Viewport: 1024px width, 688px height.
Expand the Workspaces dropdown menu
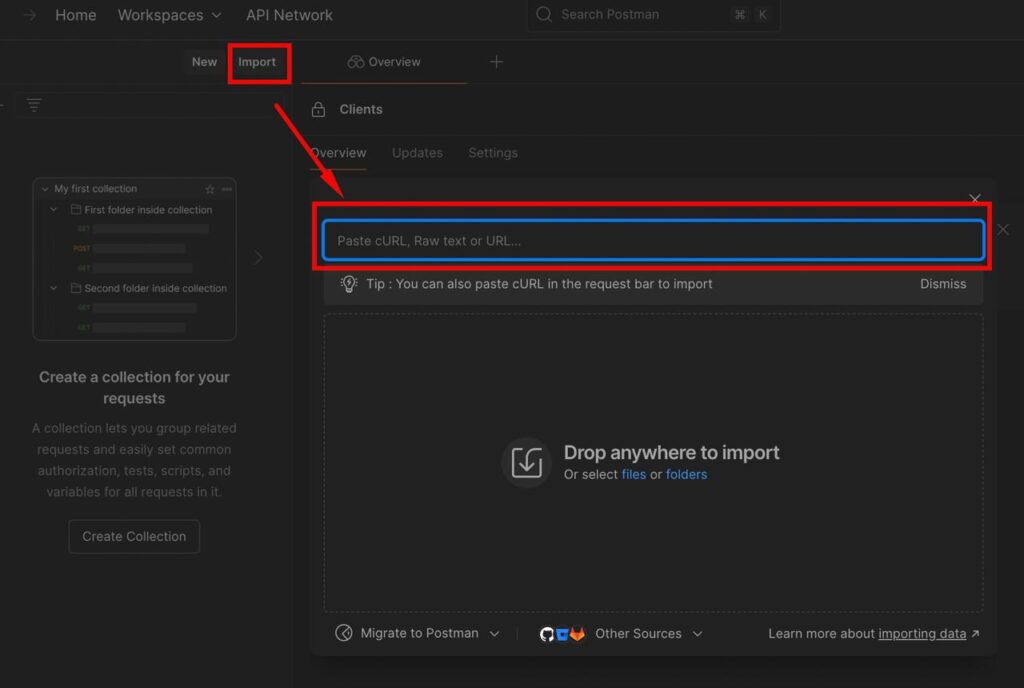[x=169, y=15]
